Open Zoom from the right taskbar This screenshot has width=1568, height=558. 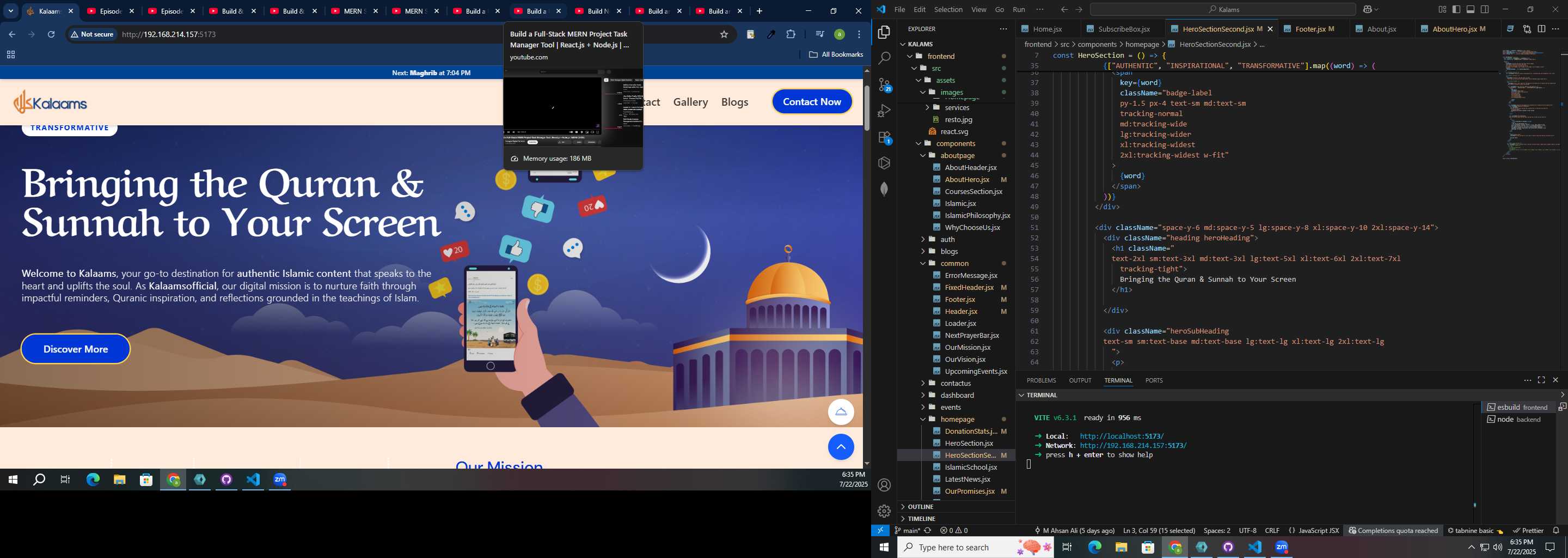click(1281, 547)
